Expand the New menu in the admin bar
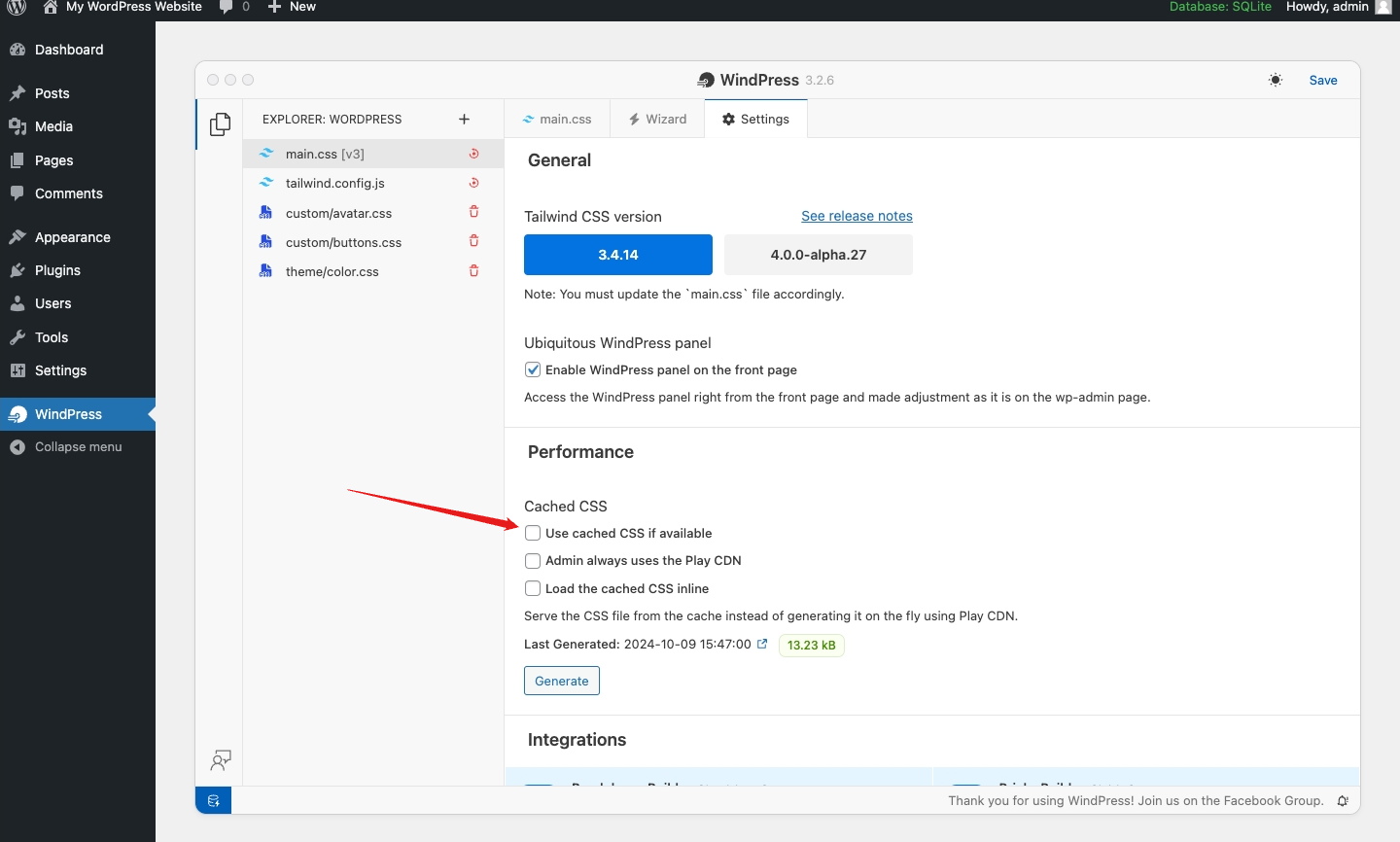 (292, 7)
